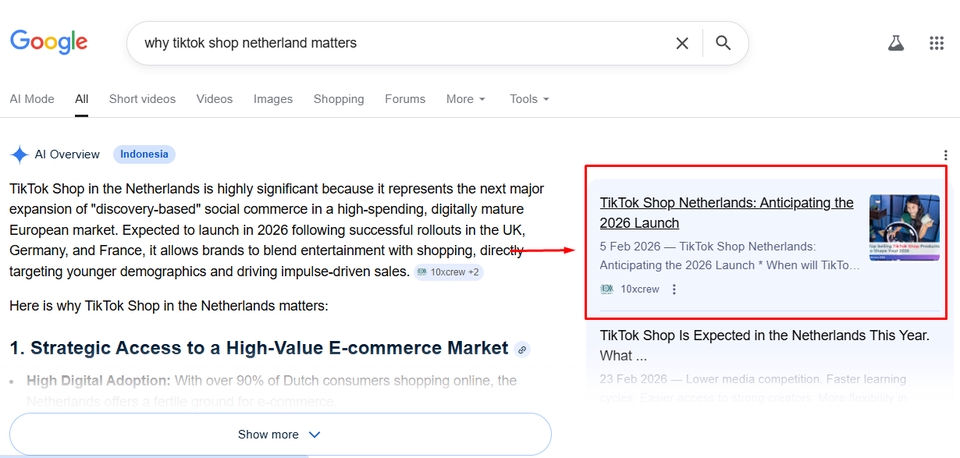Screen dimensions: 960x458
Task: Click the AI Overview sparkle icon
Action: [19, 154]
